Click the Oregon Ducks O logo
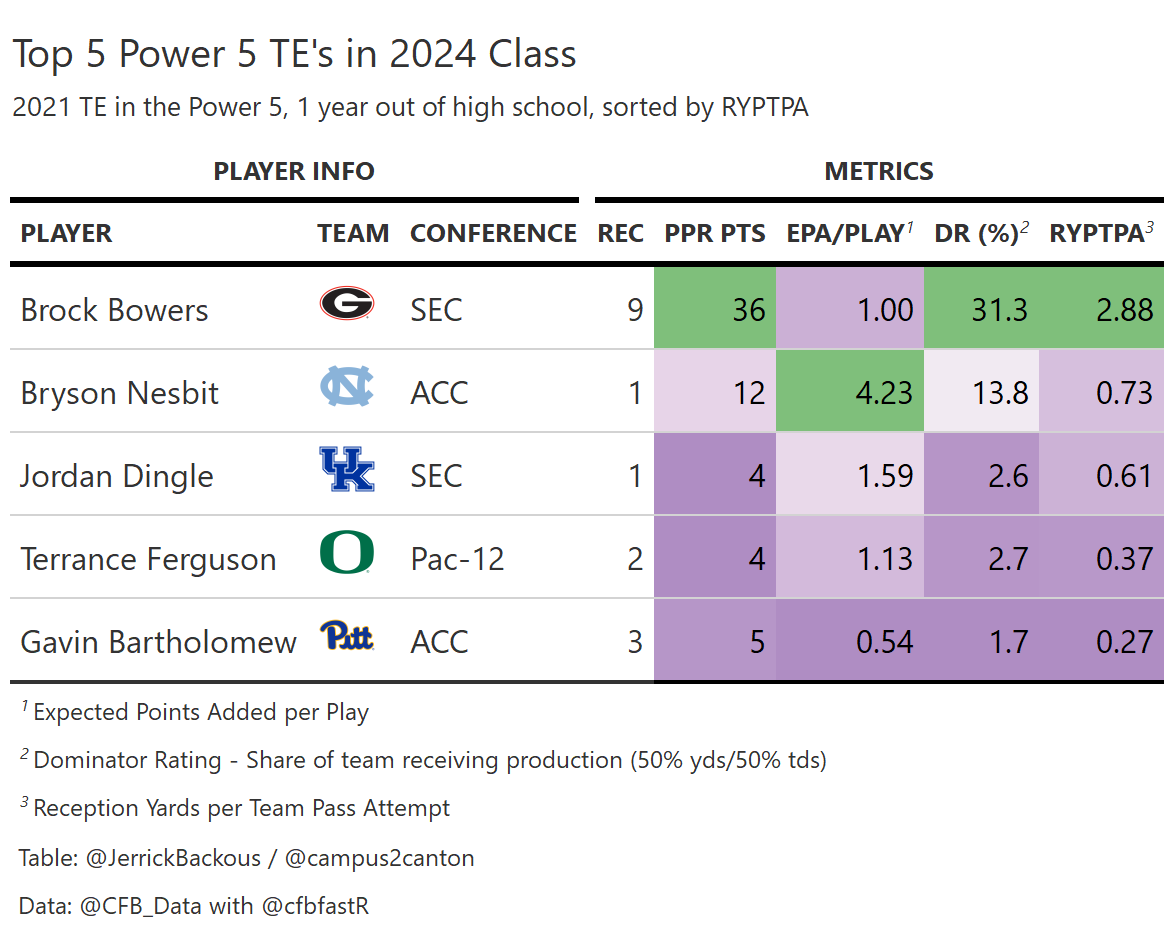The width and height of the screenshot is (1174, 944). point(346,553)
